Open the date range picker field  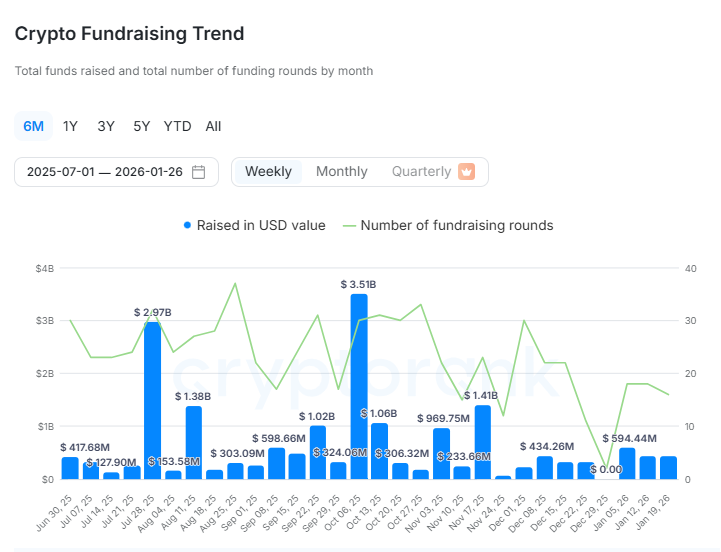(x=105, y=172)
